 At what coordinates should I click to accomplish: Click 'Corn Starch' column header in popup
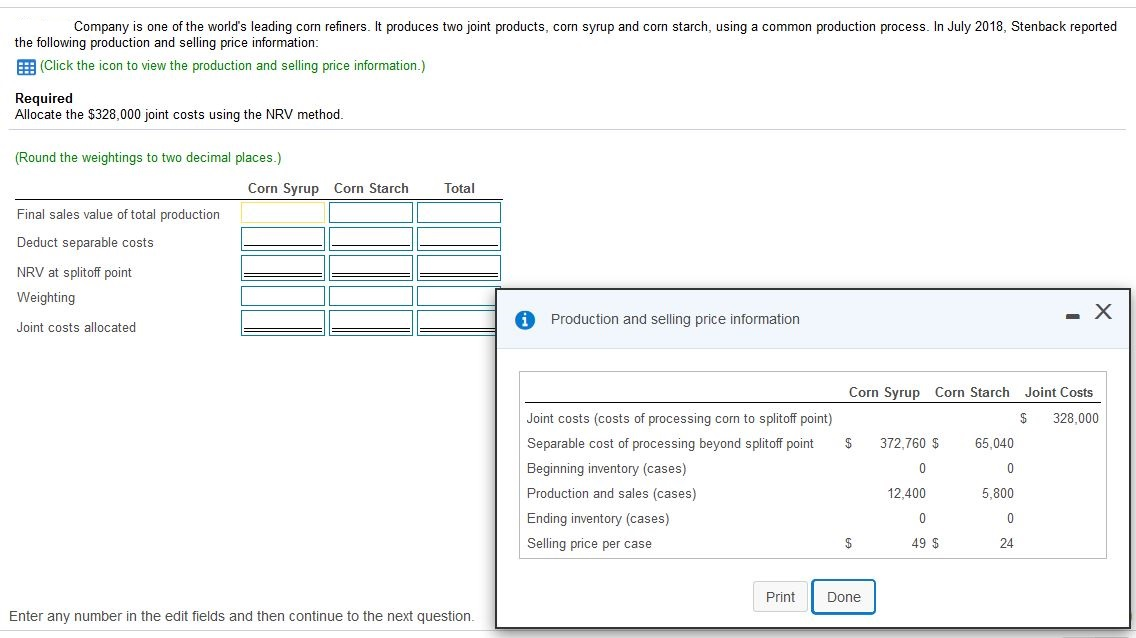point(972,393)
